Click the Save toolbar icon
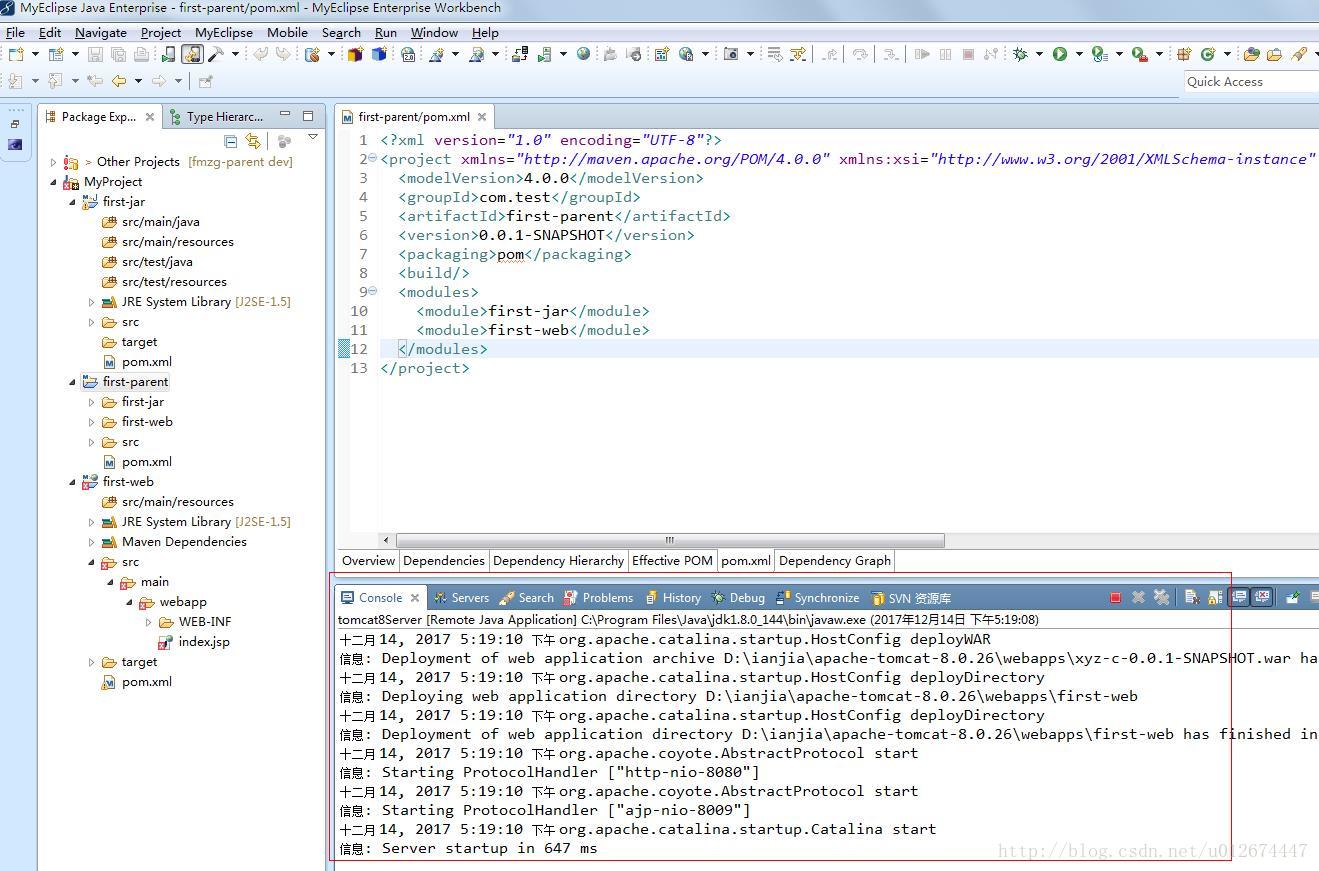Viewport: 1319px width, 871px height. coord(95,54)
